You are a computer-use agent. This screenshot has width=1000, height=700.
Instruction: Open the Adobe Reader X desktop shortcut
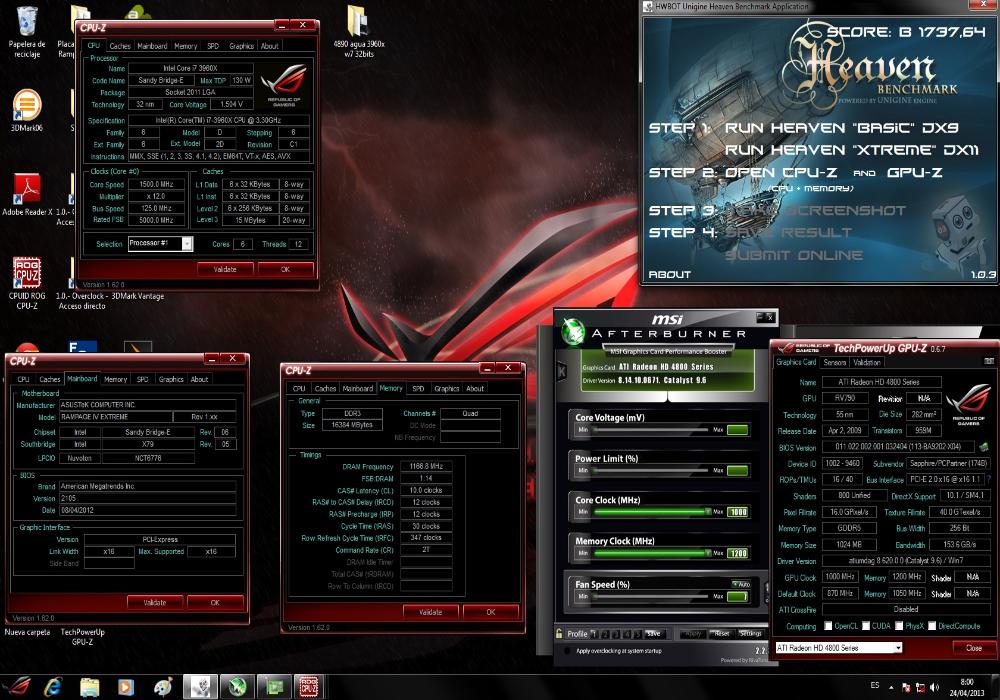click(x=27, y=194)
